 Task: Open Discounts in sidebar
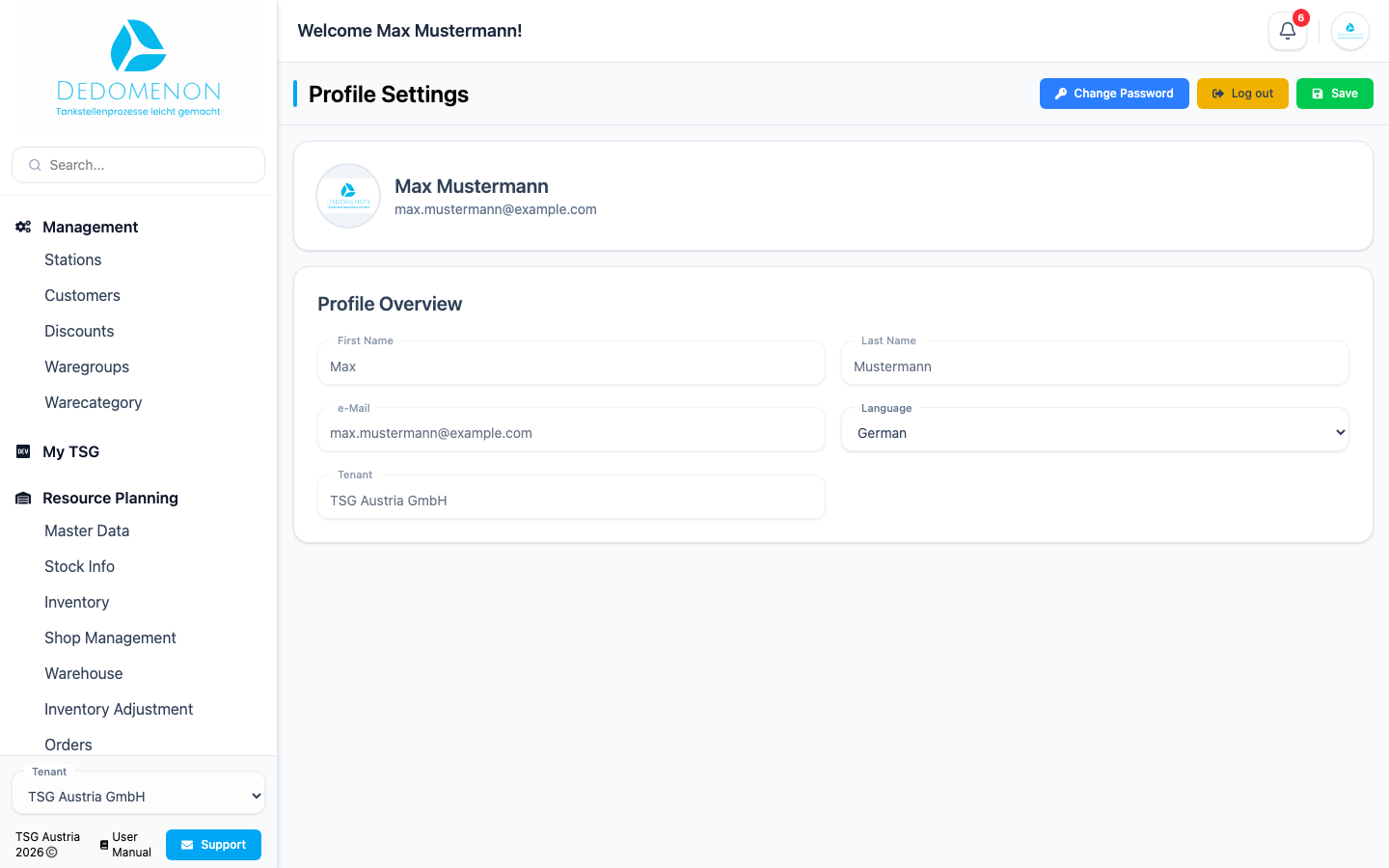click(x=79, y=332)
